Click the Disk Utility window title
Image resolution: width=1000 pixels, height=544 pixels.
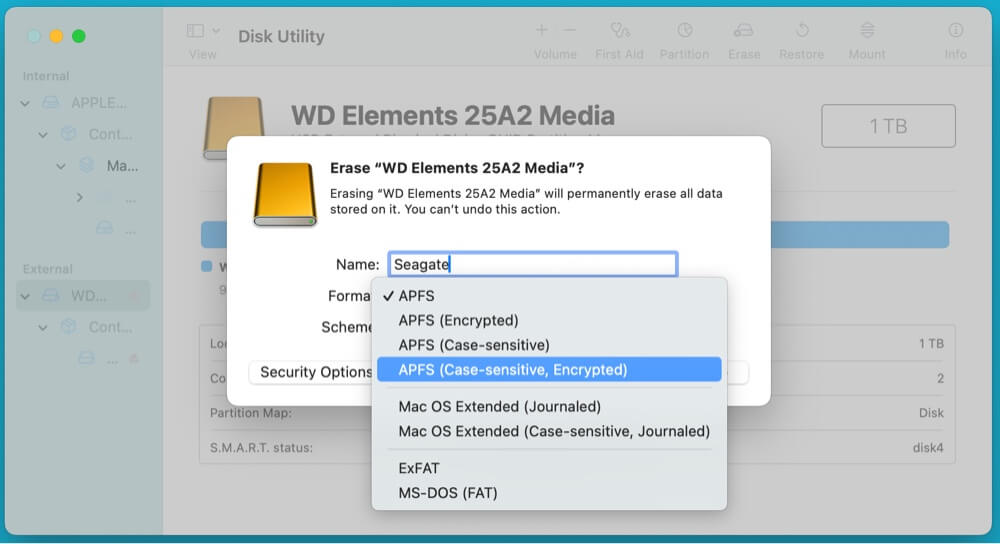(x=281, y=37)
